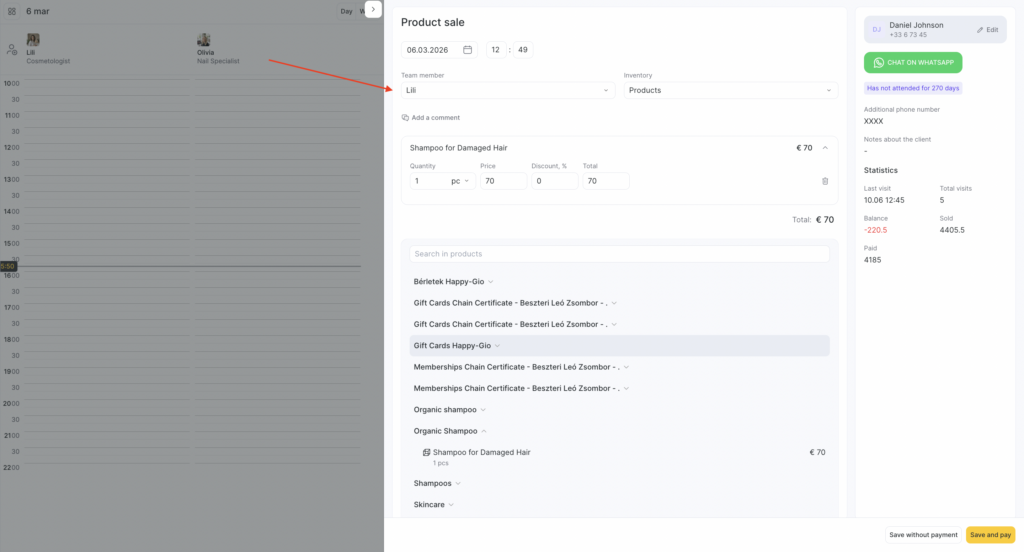The width and height of the screenshot is (1024, 552).
Task: Click the grid icon beside 6 mar
Action: click(12, 11)
